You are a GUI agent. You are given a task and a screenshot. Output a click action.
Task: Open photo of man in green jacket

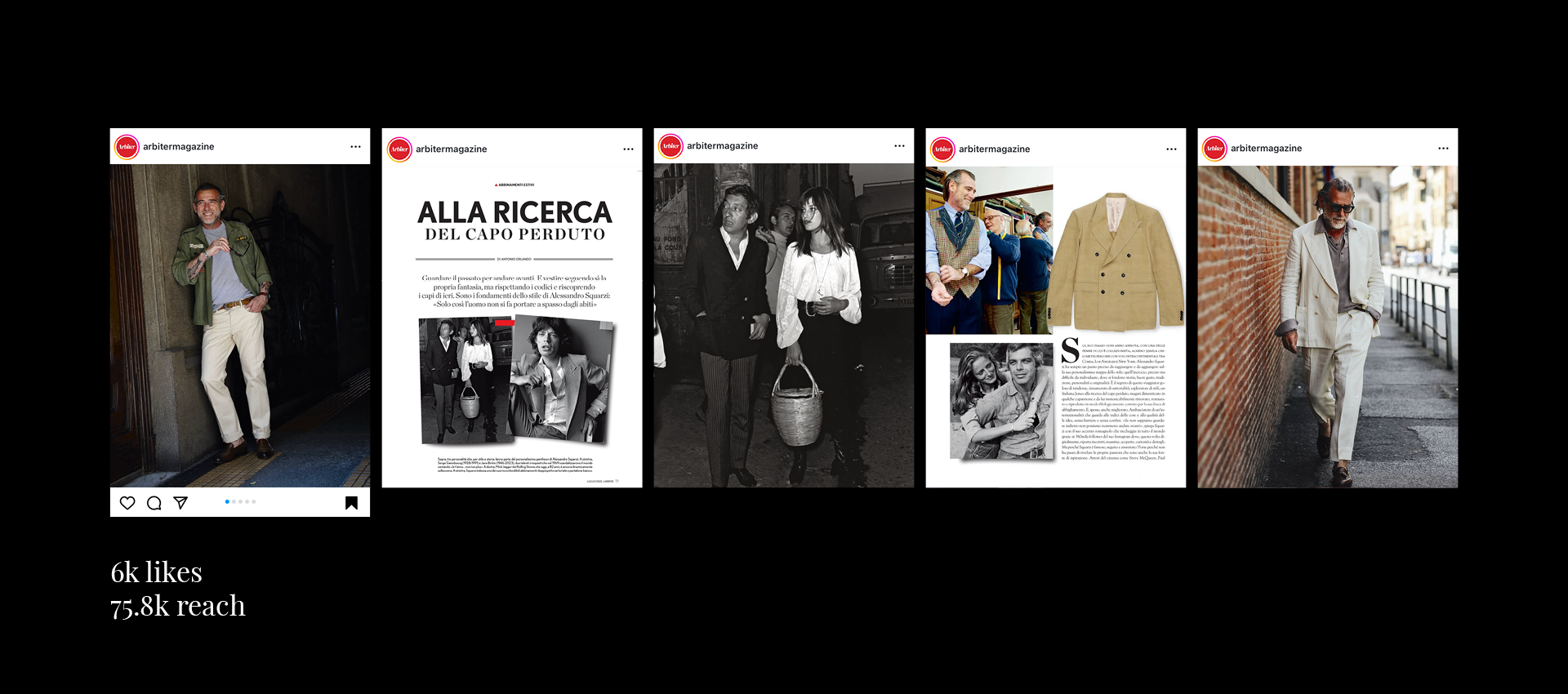[x=240, y=326]
